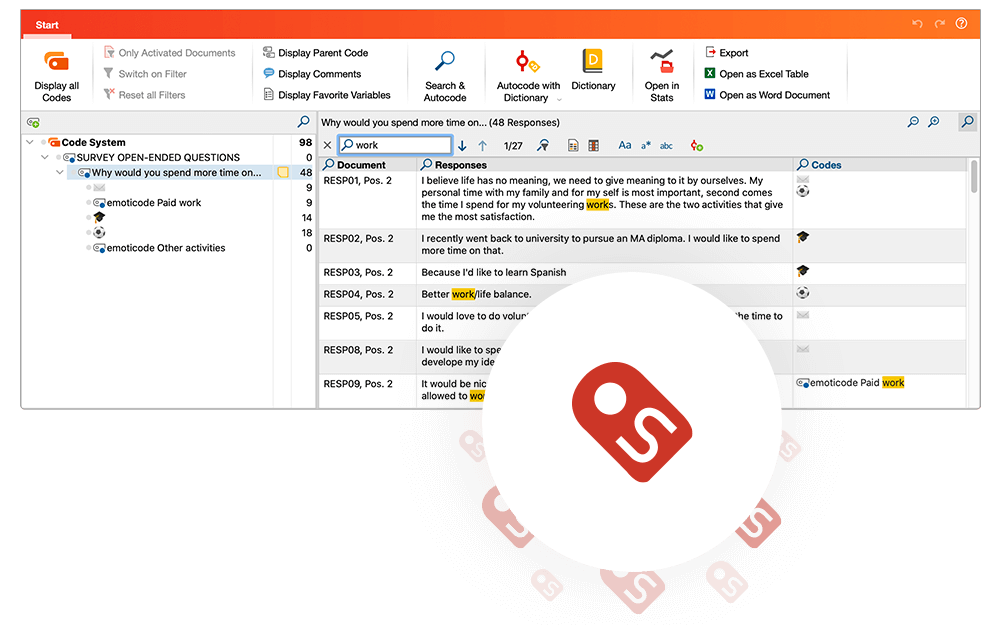Toggle Display Parent Code

pyautogui.click(x=316, y=53)
